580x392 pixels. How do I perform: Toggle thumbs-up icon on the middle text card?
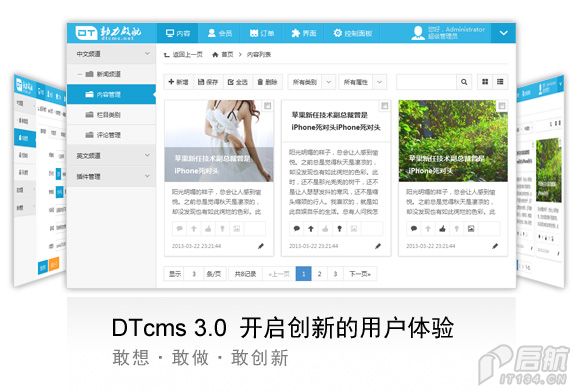[x=325, y=229]
